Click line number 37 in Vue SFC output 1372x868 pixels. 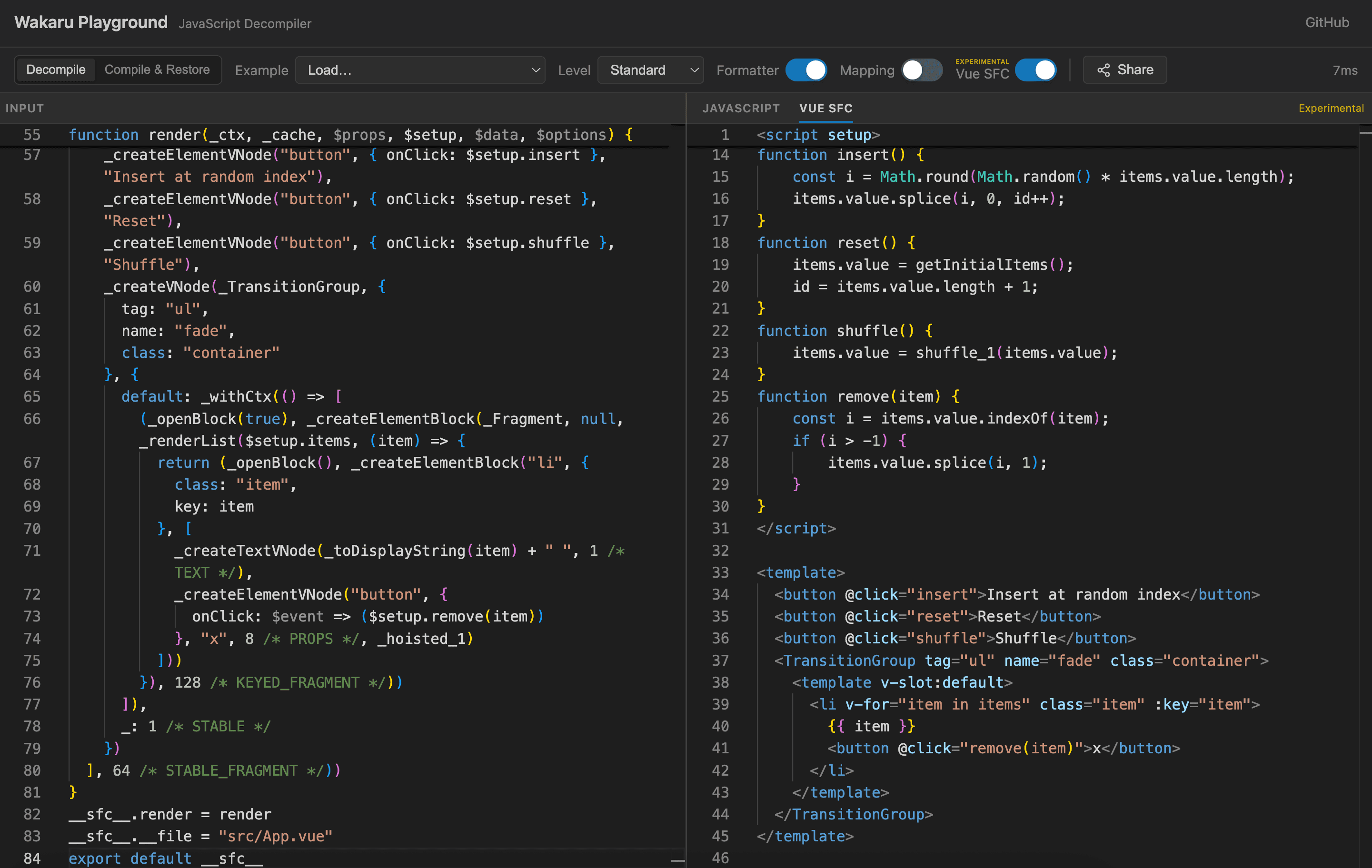tap(720, 660)
